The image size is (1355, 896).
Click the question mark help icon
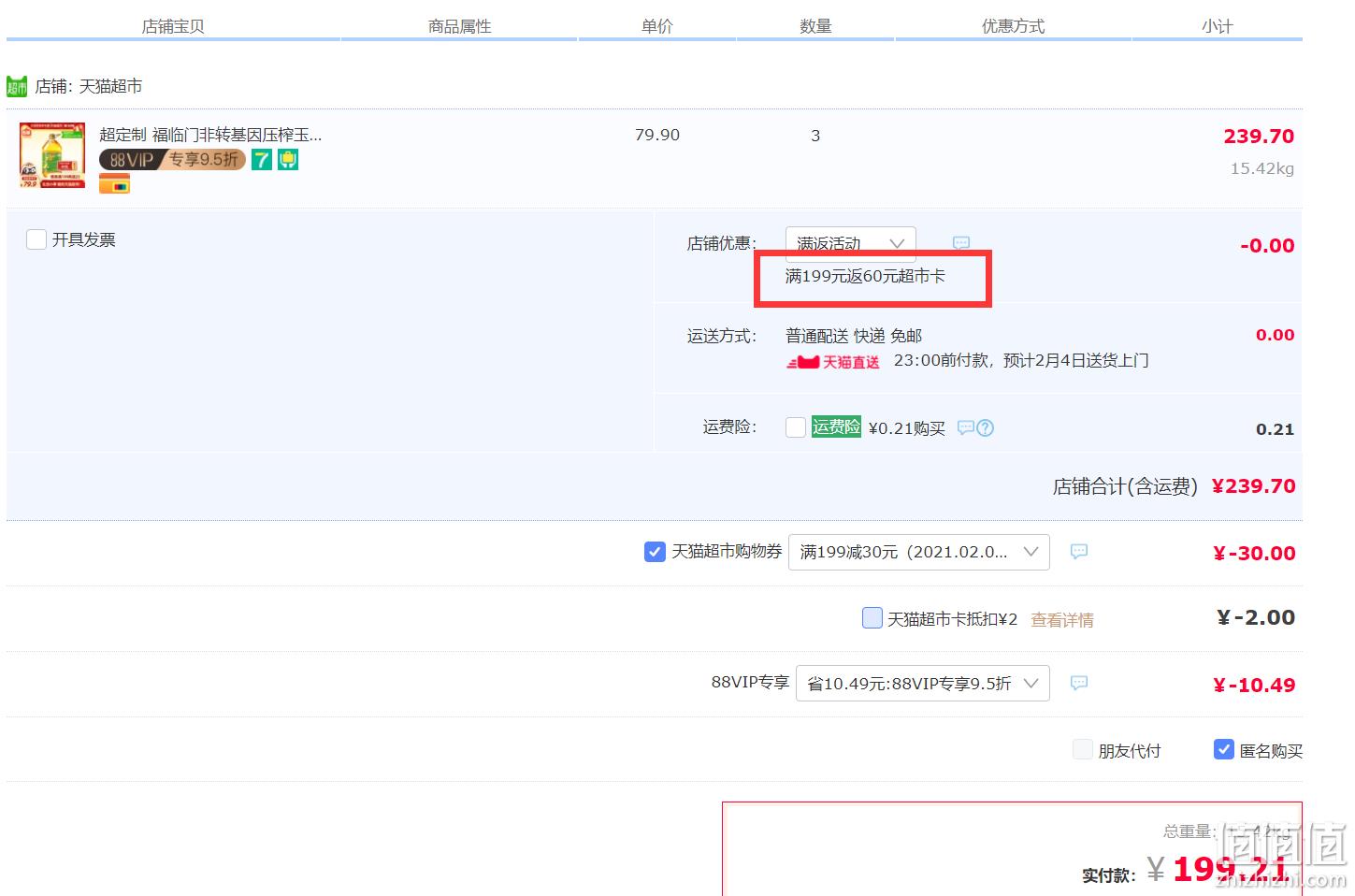click(x=986, y=428)
